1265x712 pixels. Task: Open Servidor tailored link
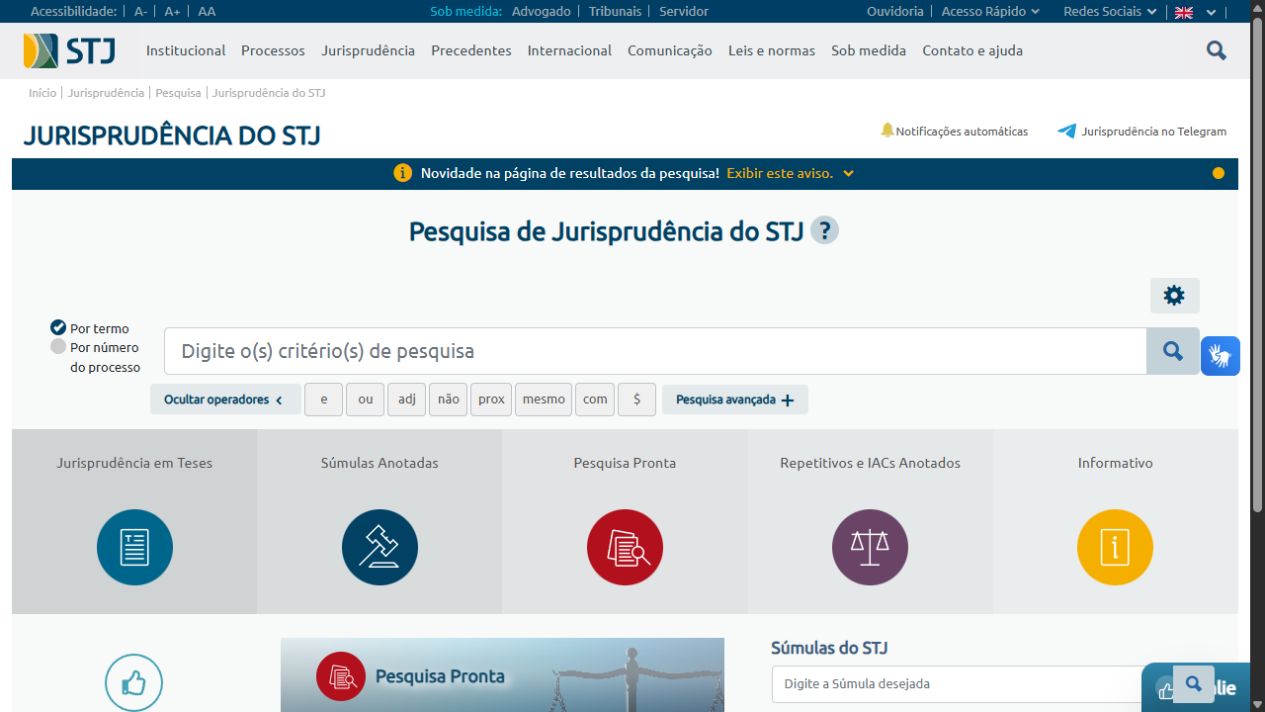(683, 12)
